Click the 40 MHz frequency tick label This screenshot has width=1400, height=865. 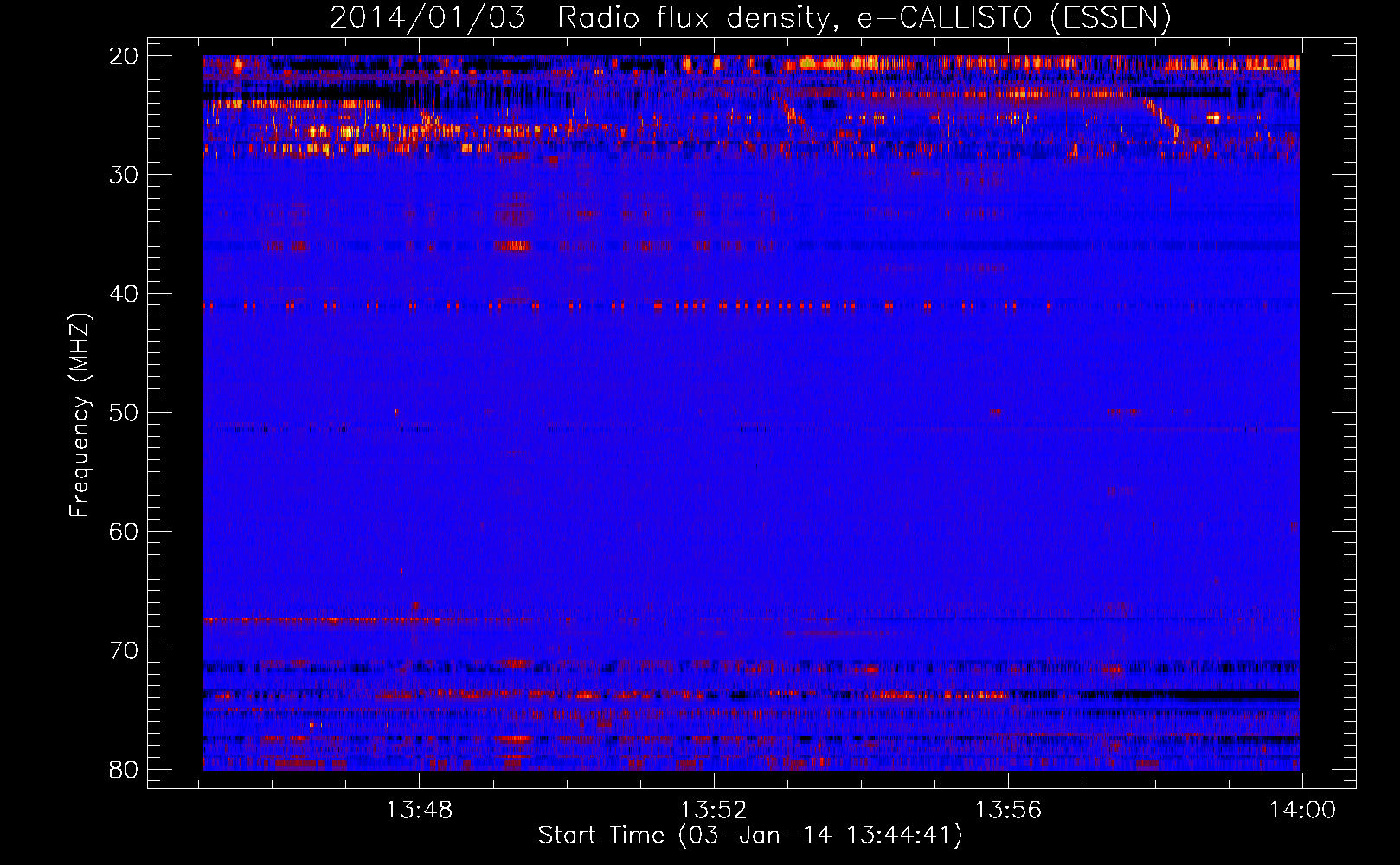coord(124,294)
